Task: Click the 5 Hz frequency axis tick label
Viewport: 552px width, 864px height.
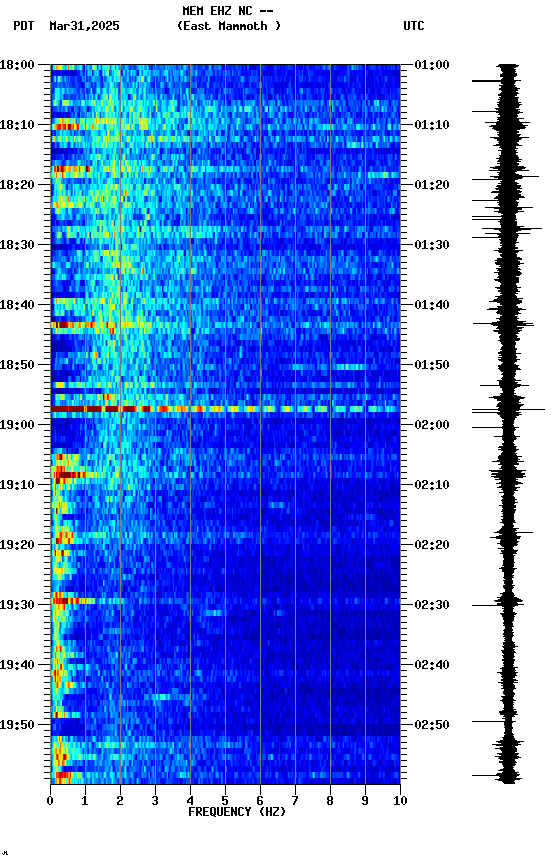Action: click(225, 801)
